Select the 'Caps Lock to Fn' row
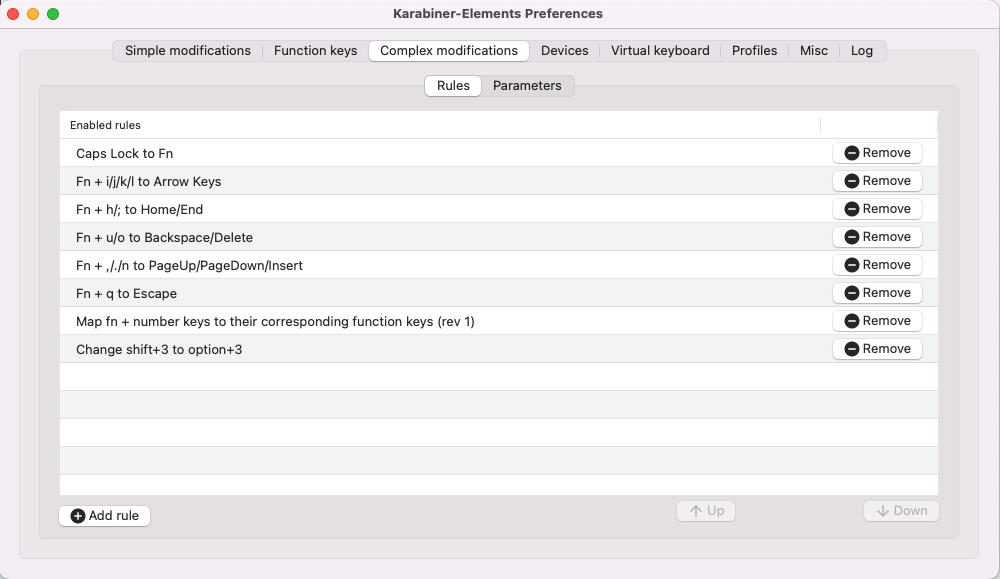The width and height of the screenshot is (1000, 579). click(499, 153)
